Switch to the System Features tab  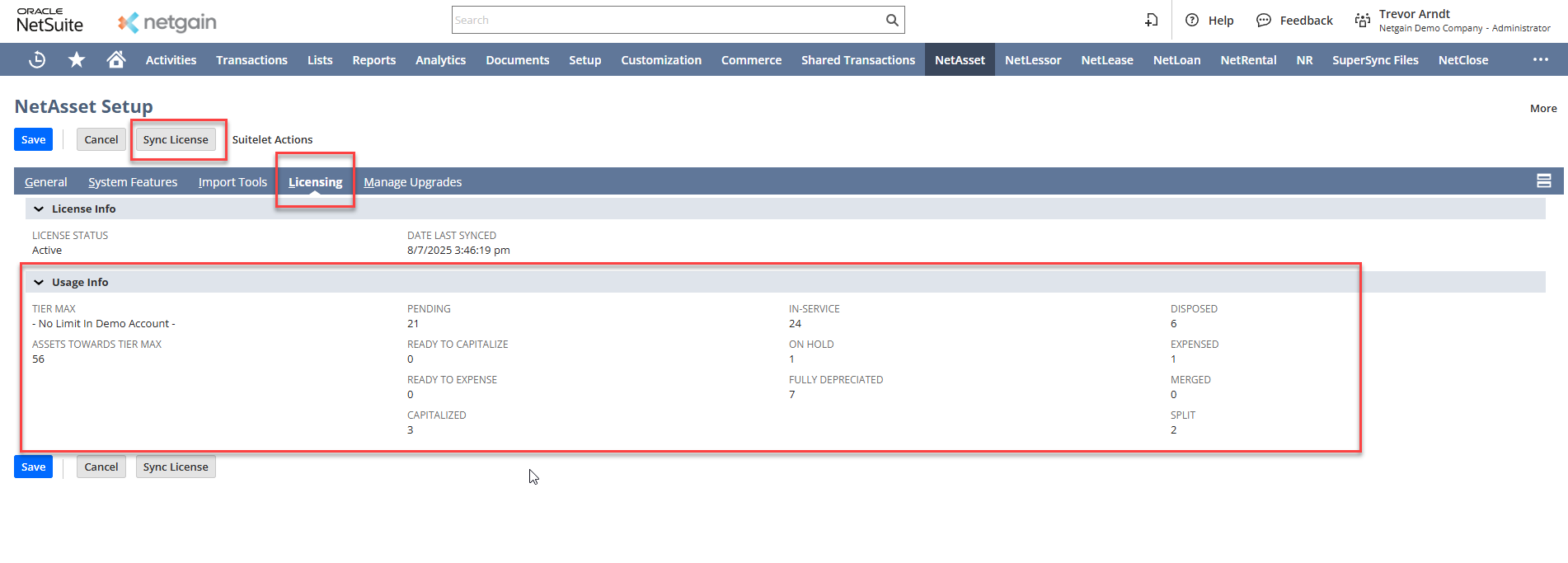coord(133,182)
